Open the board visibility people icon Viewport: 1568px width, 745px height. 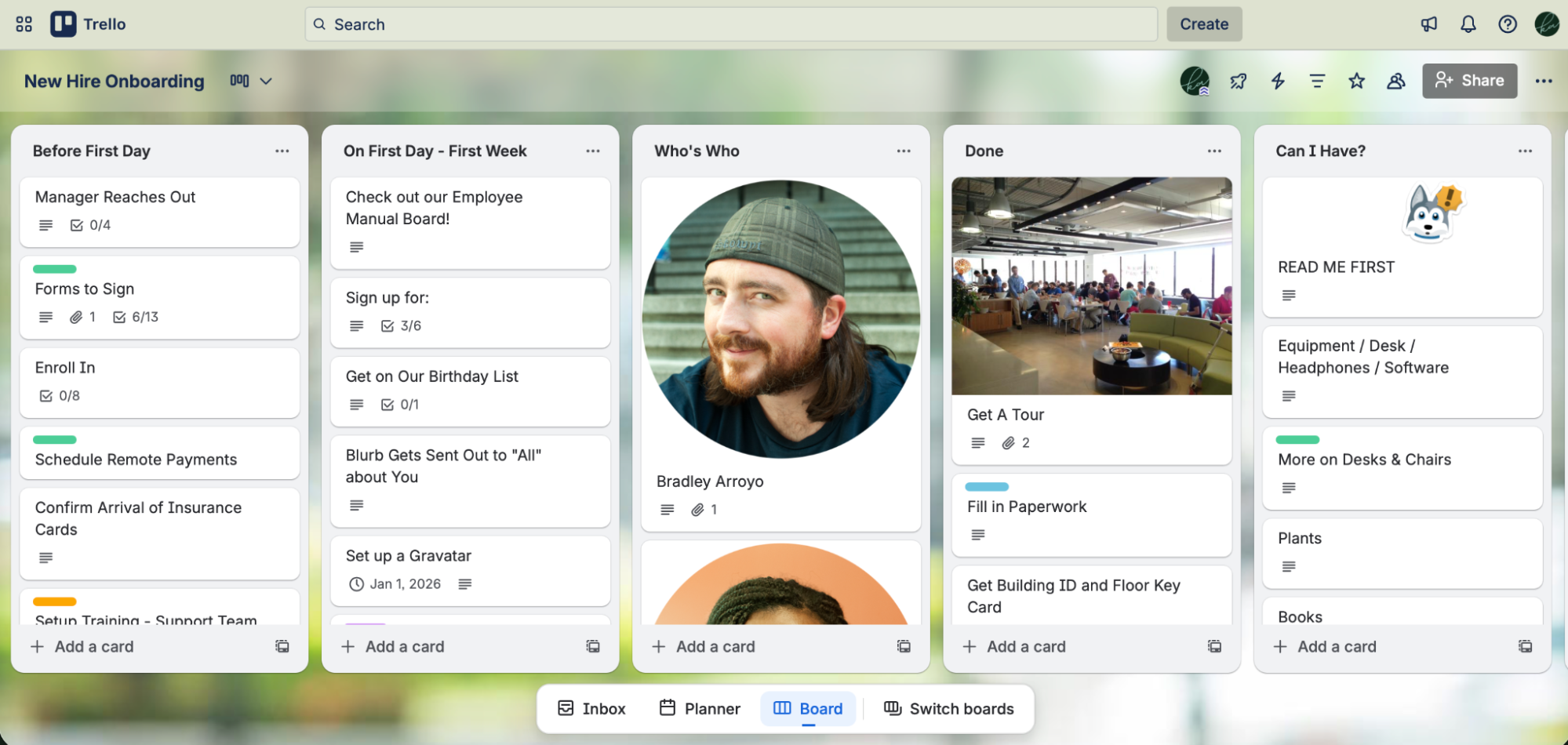(x=1396, y=81)
